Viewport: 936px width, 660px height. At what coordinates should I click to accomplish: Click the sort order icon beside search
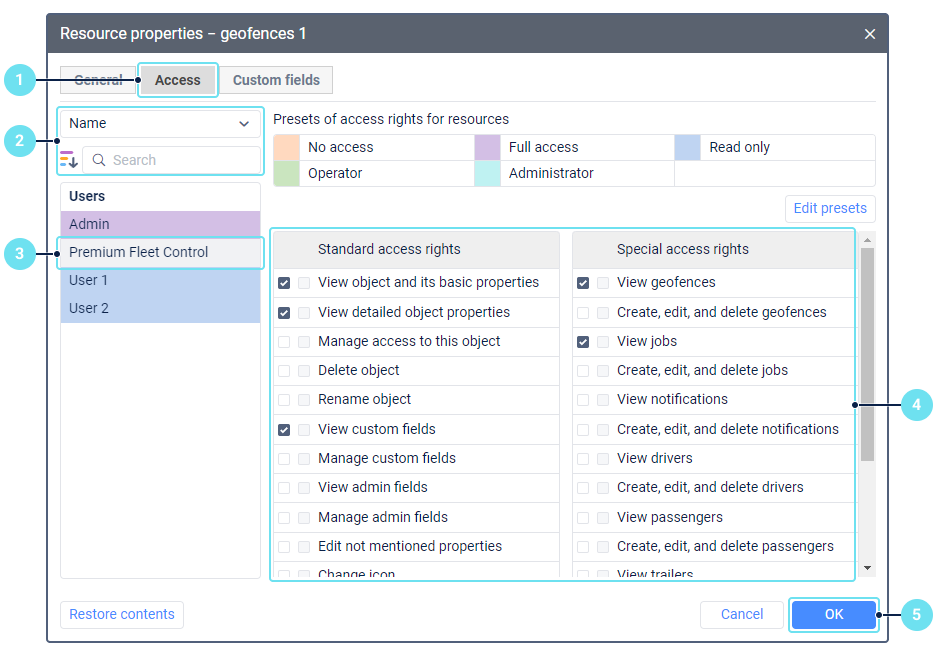tap(68, 160)
